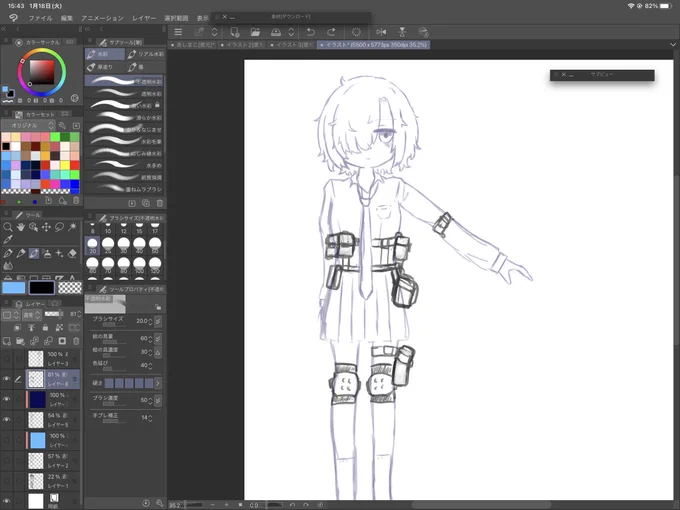Open the blend mode dropdown in Layer panel
Screen dimensions: 680x510
32,314
